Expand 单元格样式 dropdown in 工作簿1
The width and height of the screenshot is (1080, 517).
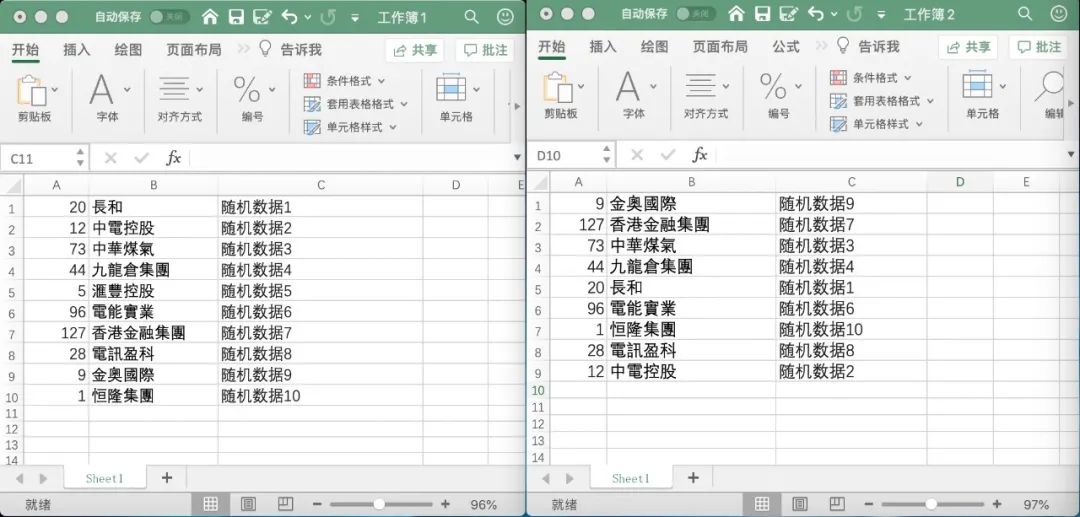pos(393,127)
